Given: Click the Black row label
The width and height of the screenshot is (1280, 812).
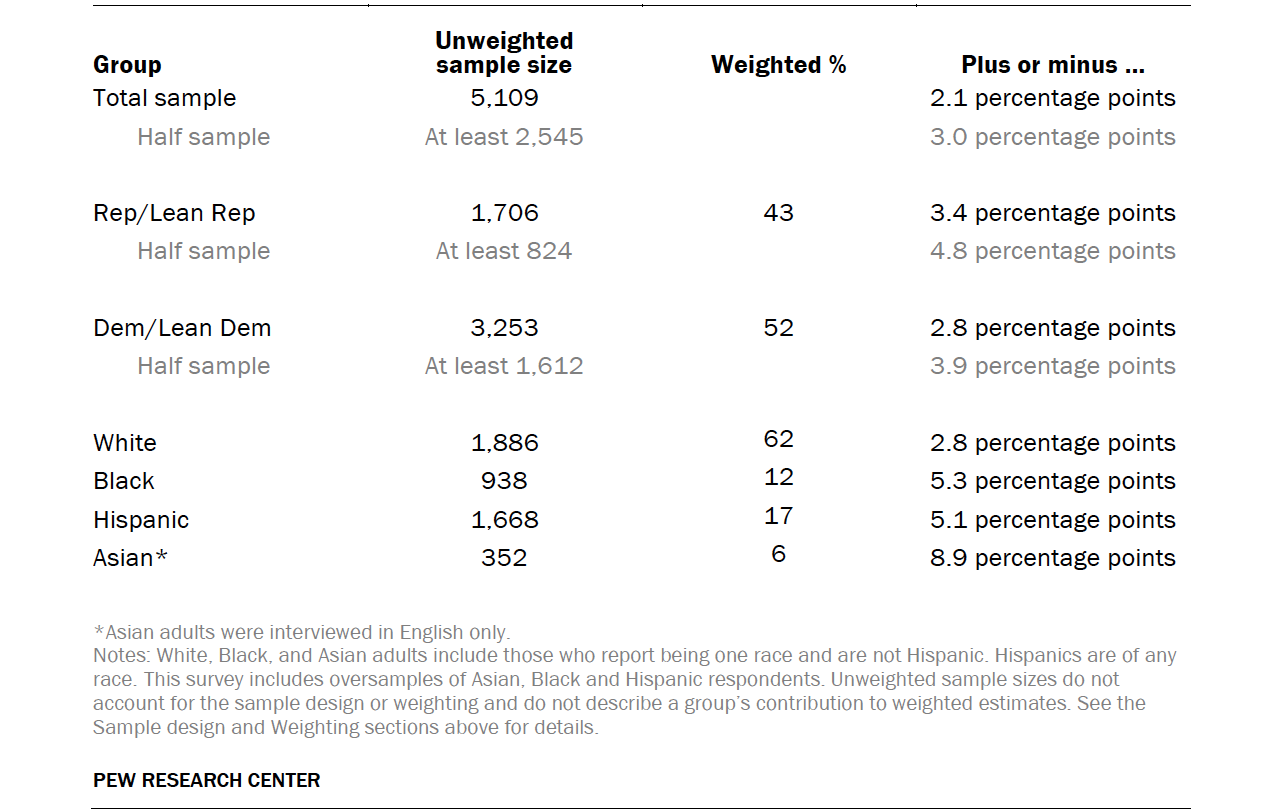Looking at the screenshot, I should pos(124,481).
